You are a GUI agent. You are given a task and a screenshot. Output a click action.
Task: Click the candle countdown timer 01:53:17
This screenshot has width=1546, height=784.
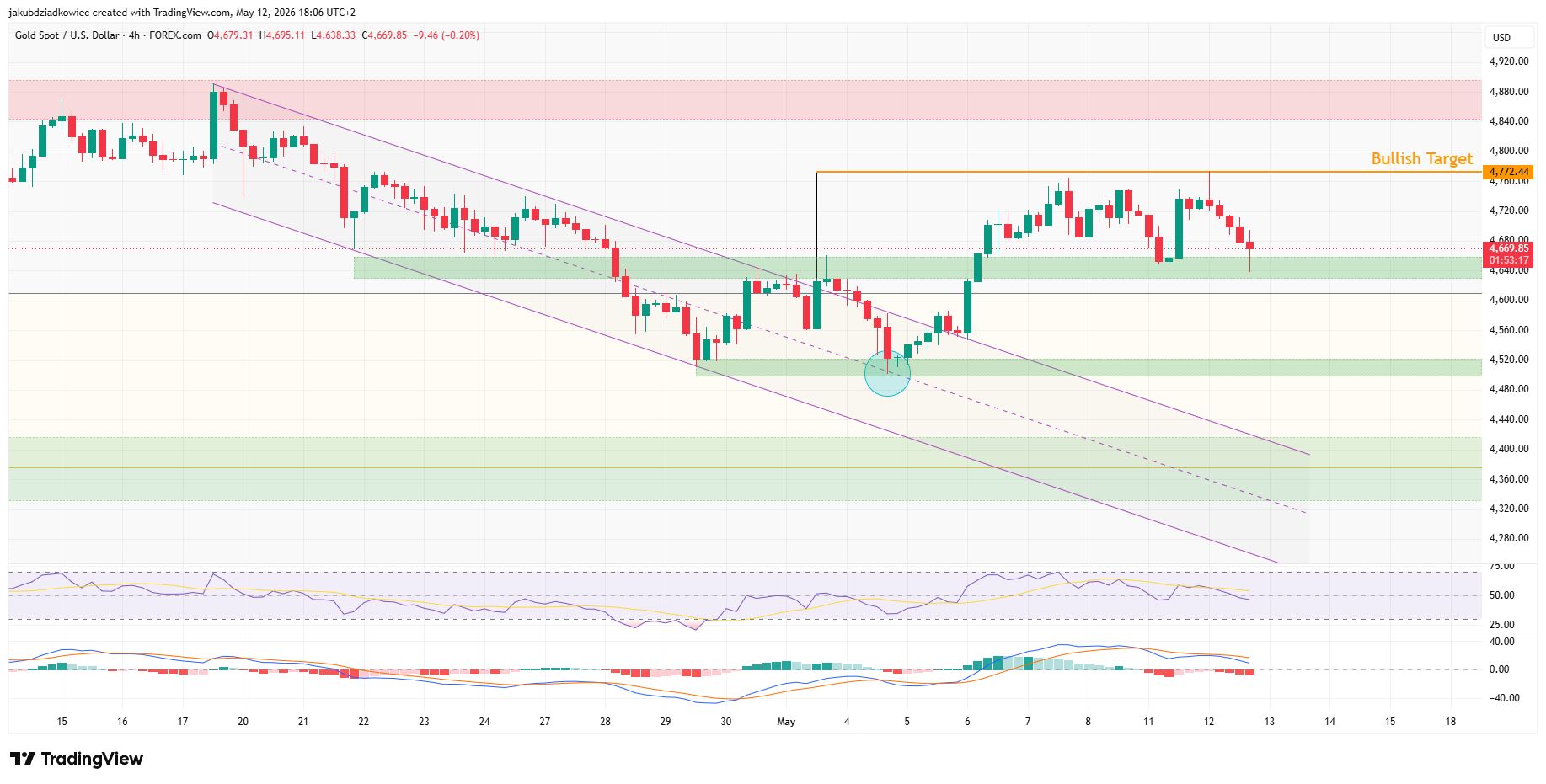point(1508,260)
